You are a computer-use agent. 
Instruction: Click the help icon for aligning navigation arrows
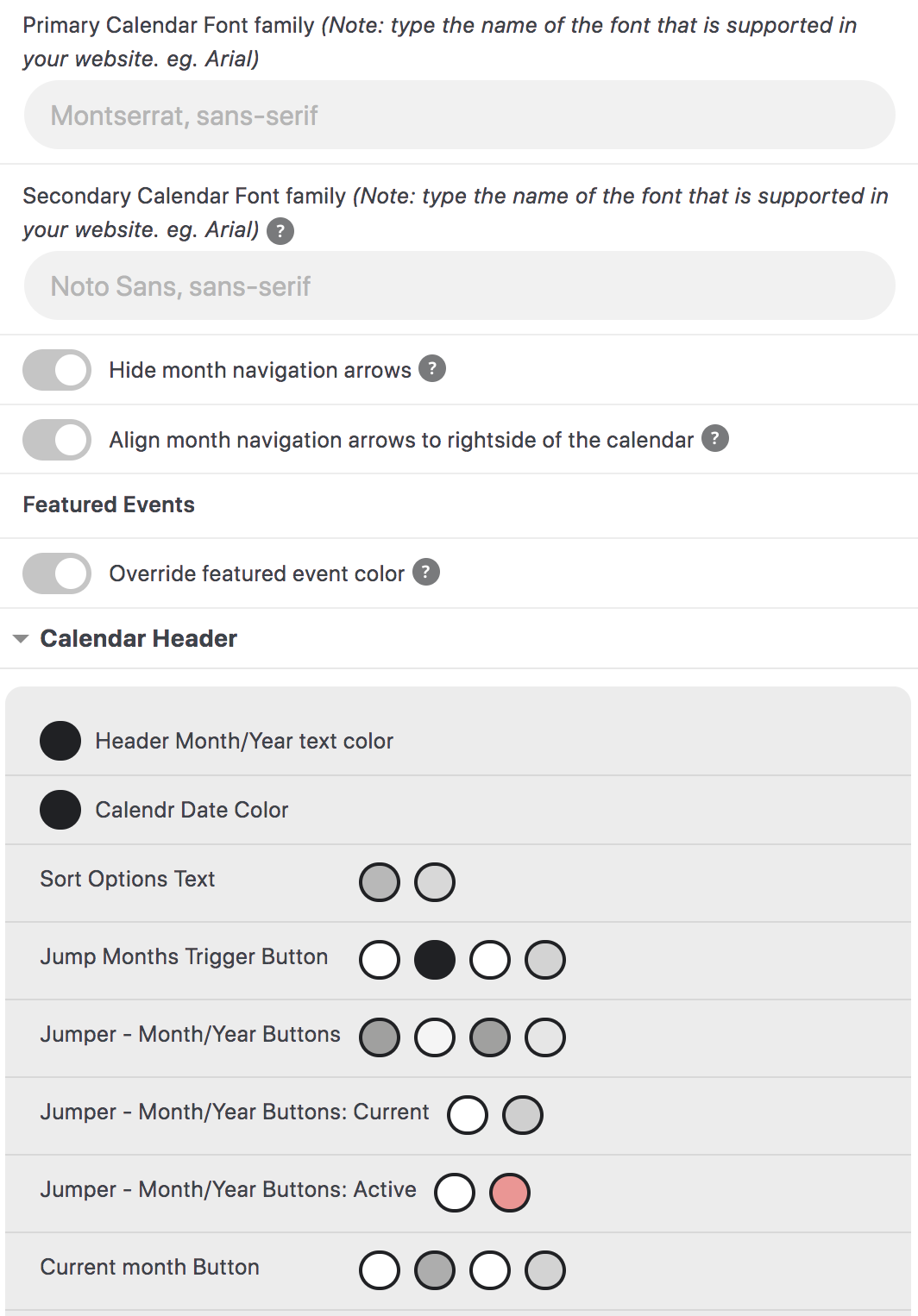[714, 438]
